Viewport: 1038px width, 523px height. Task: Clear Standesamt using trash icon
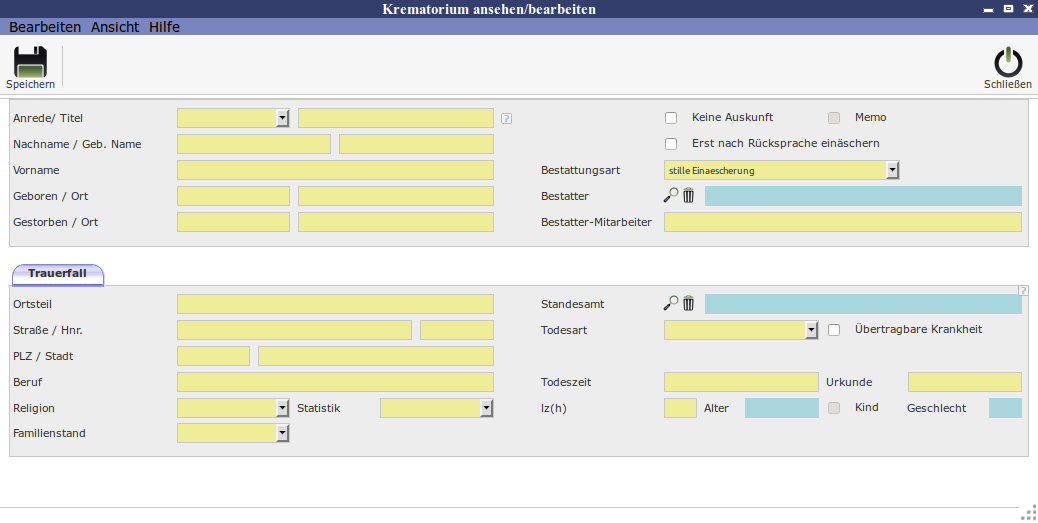click(688, 304)
